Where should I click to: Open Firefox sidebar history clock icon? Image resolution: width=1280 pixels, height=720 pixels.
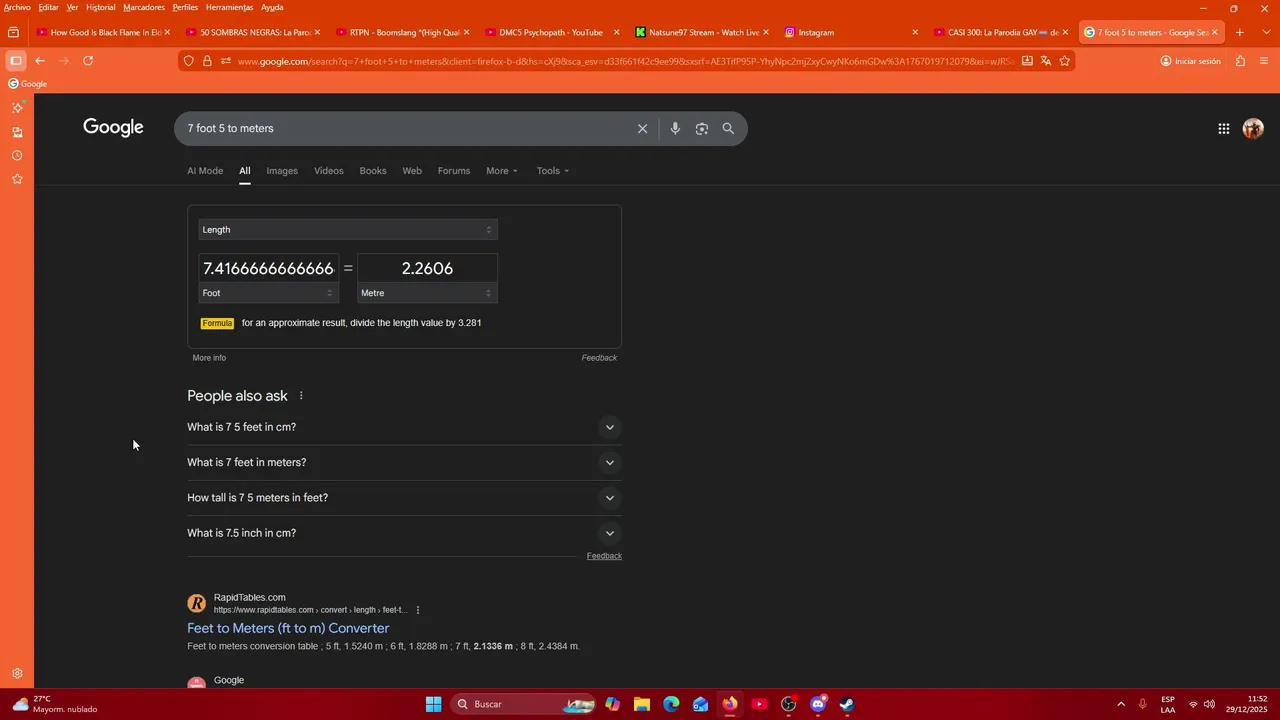click(17, 155)
